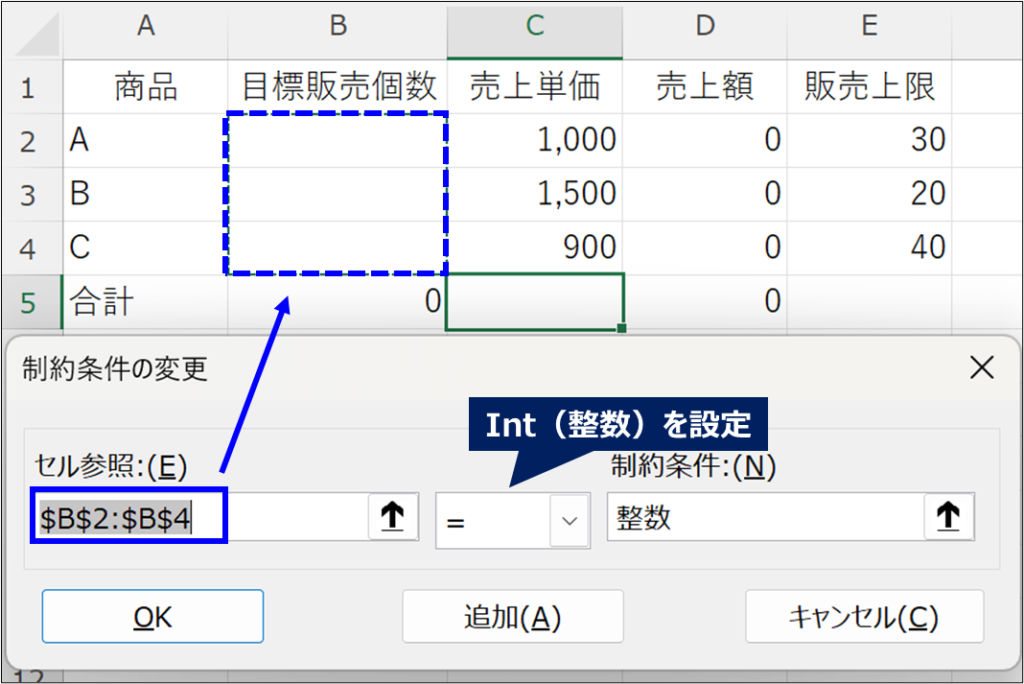Click cell with 1,500 unit price
The image size is (1024, 684).
(x=535, y=193)
